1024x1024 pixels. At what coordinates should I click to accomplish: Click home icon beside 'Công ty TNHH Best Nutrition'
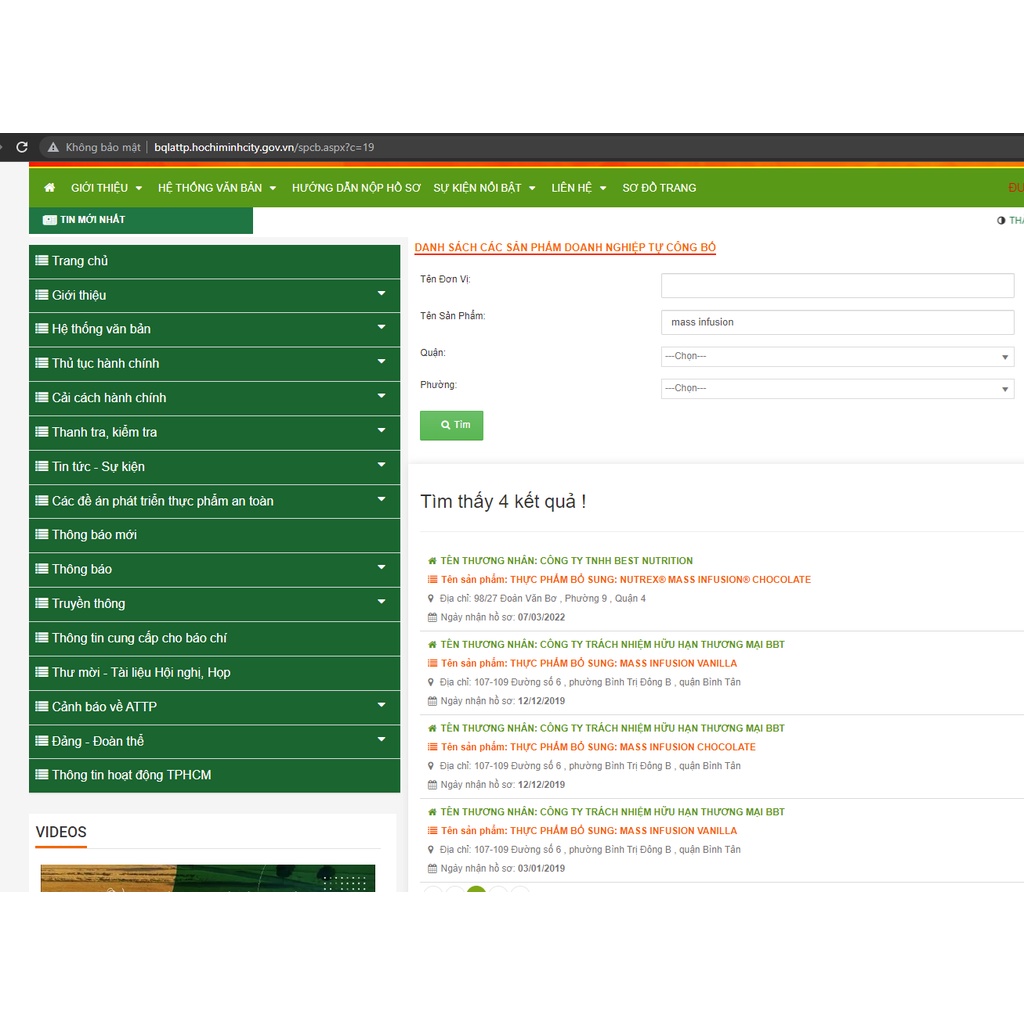point(432,561)
